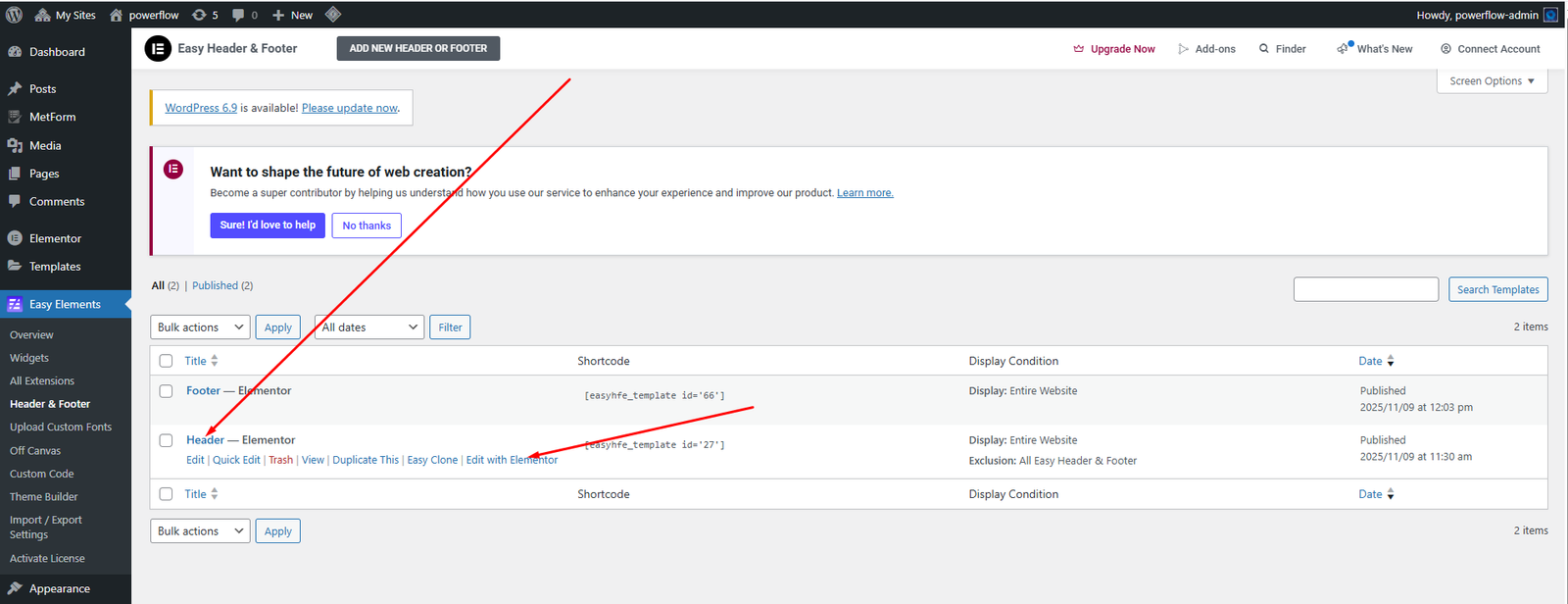Open the All dates filter dropdown

[368, 327]
